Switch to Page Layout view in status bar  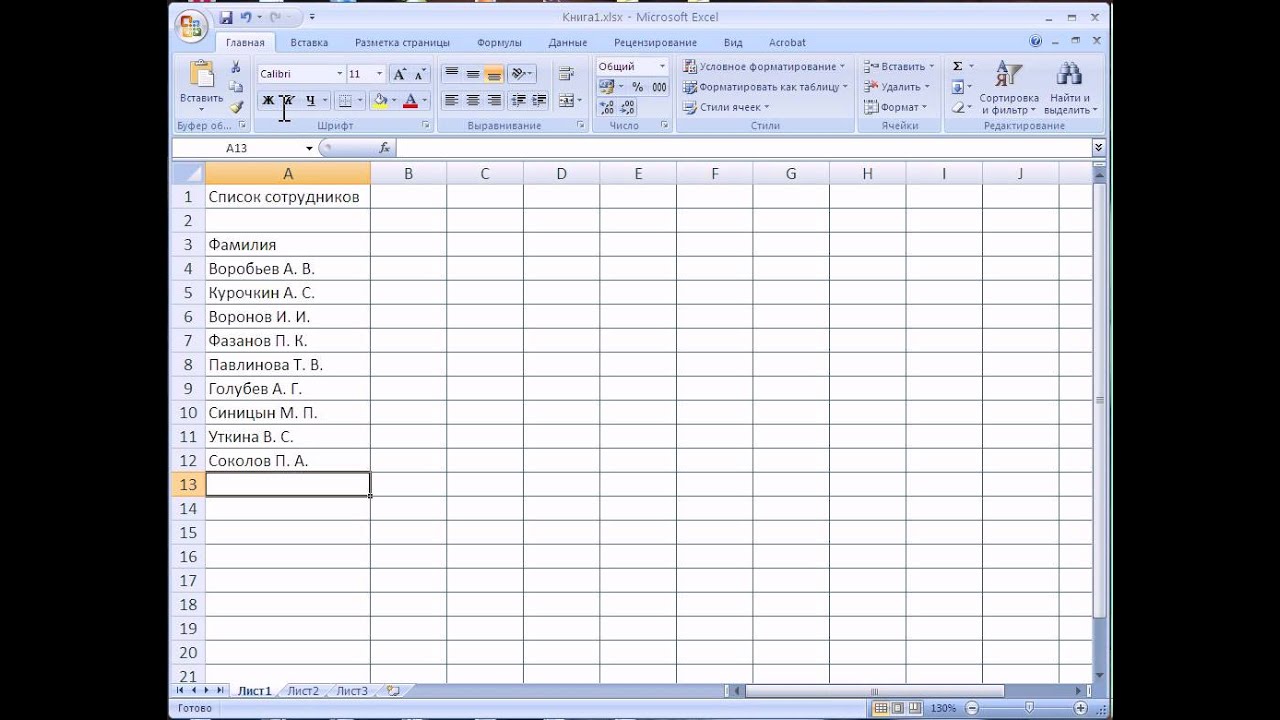coord(897,708)
